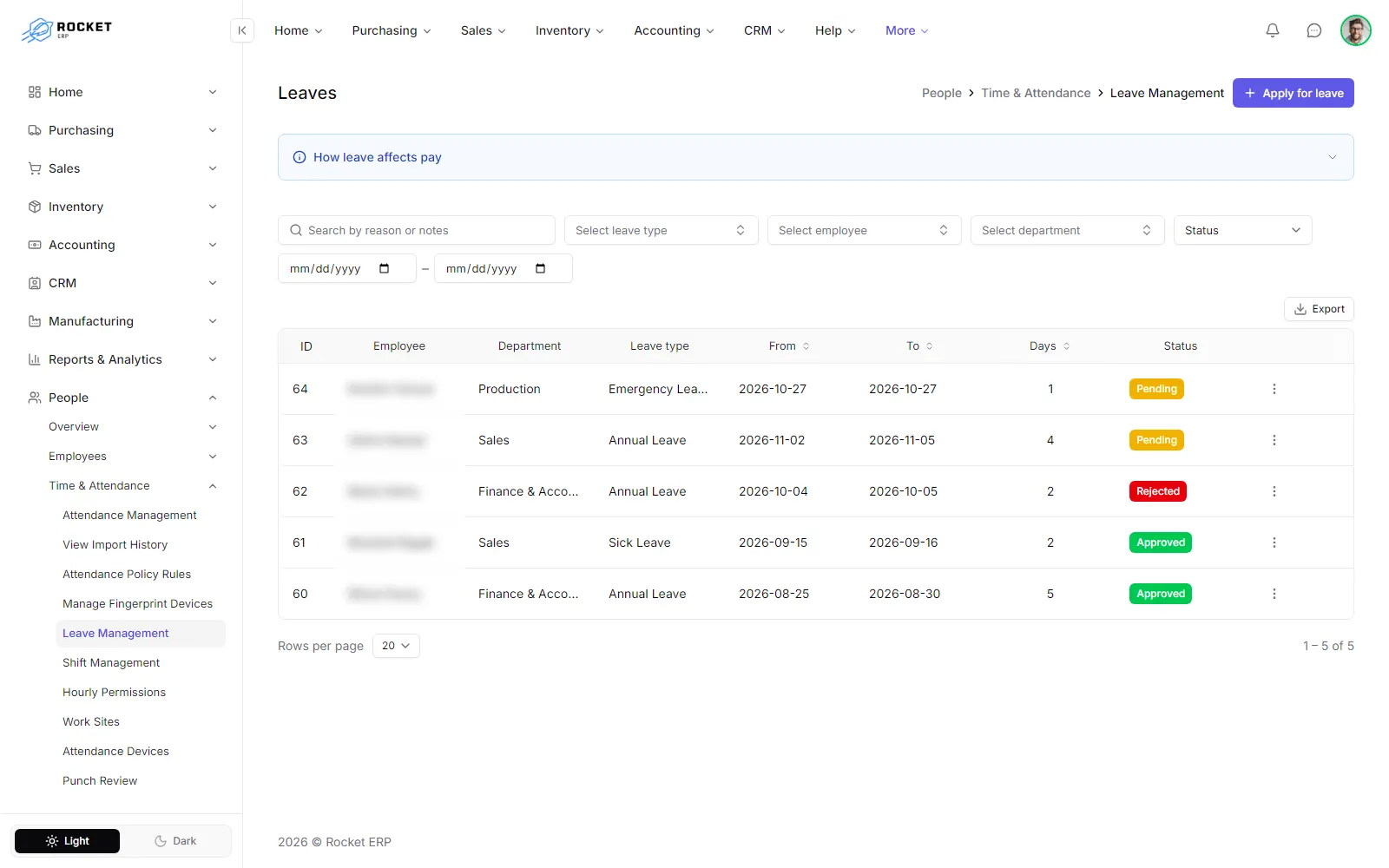Open the From date calendar picker icon

pos(385,268)
